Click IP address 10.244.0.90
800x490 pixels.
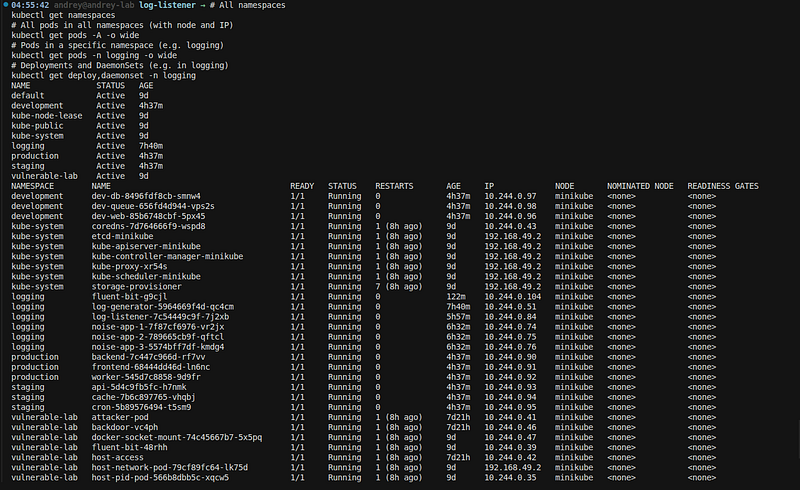click(510, 357)
